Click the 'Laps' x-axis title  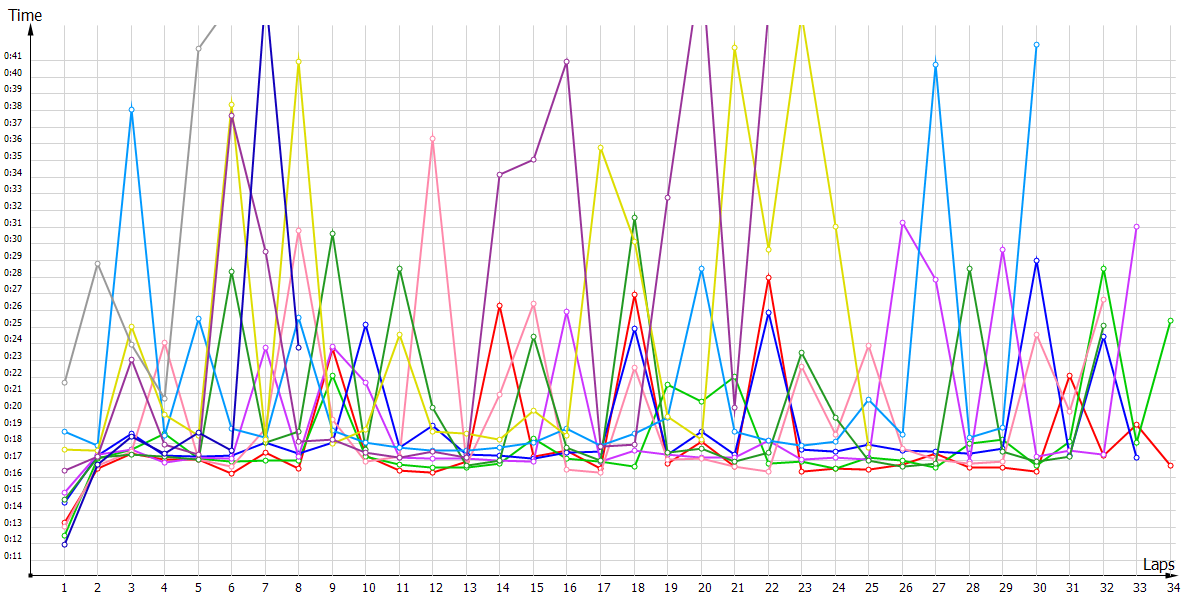coord(1158,565)
